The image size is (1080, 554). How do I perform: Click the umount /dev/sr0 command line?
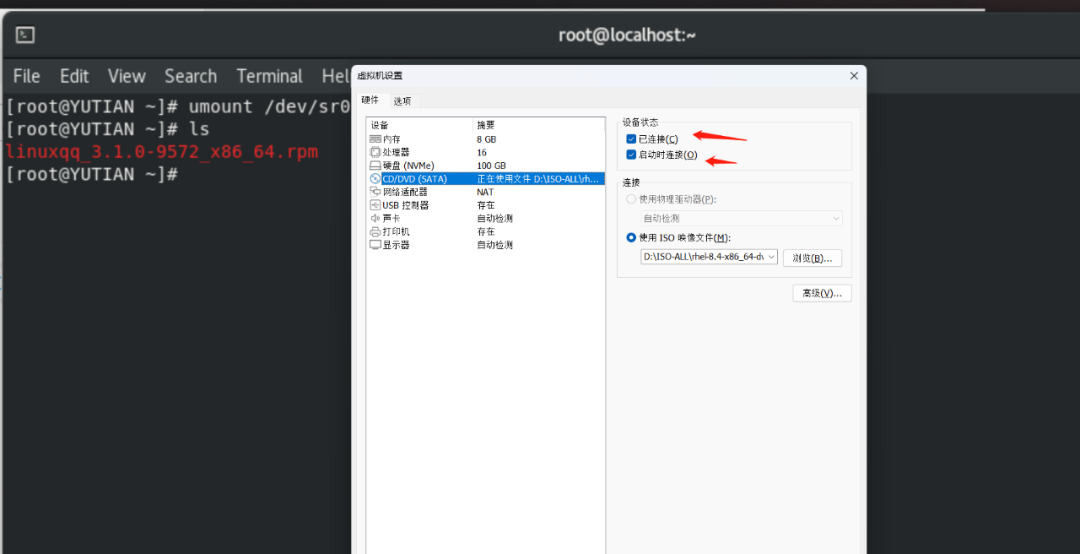269,106
